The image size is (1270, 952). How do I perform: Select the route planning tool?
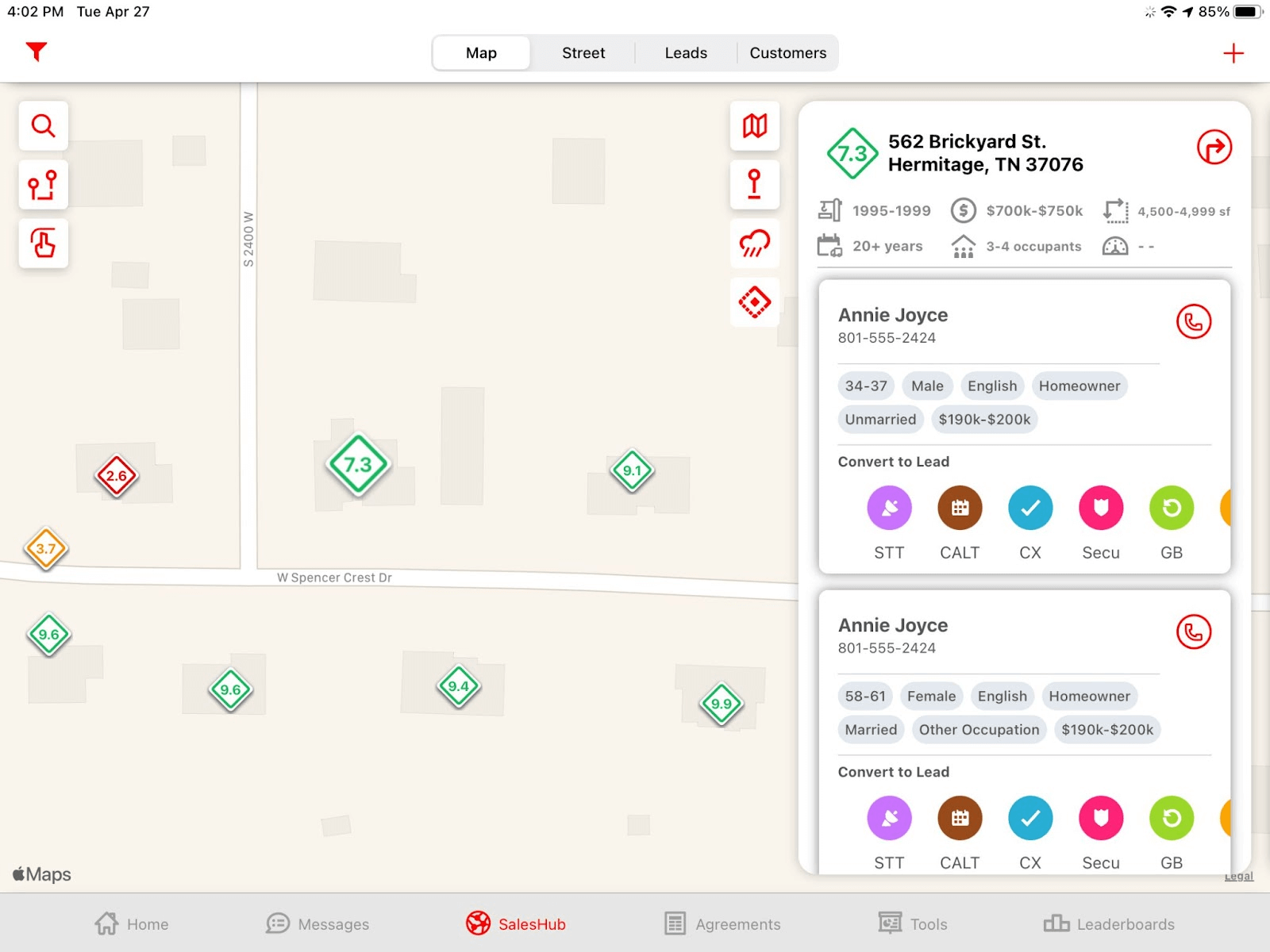click(x=43, y=185)
